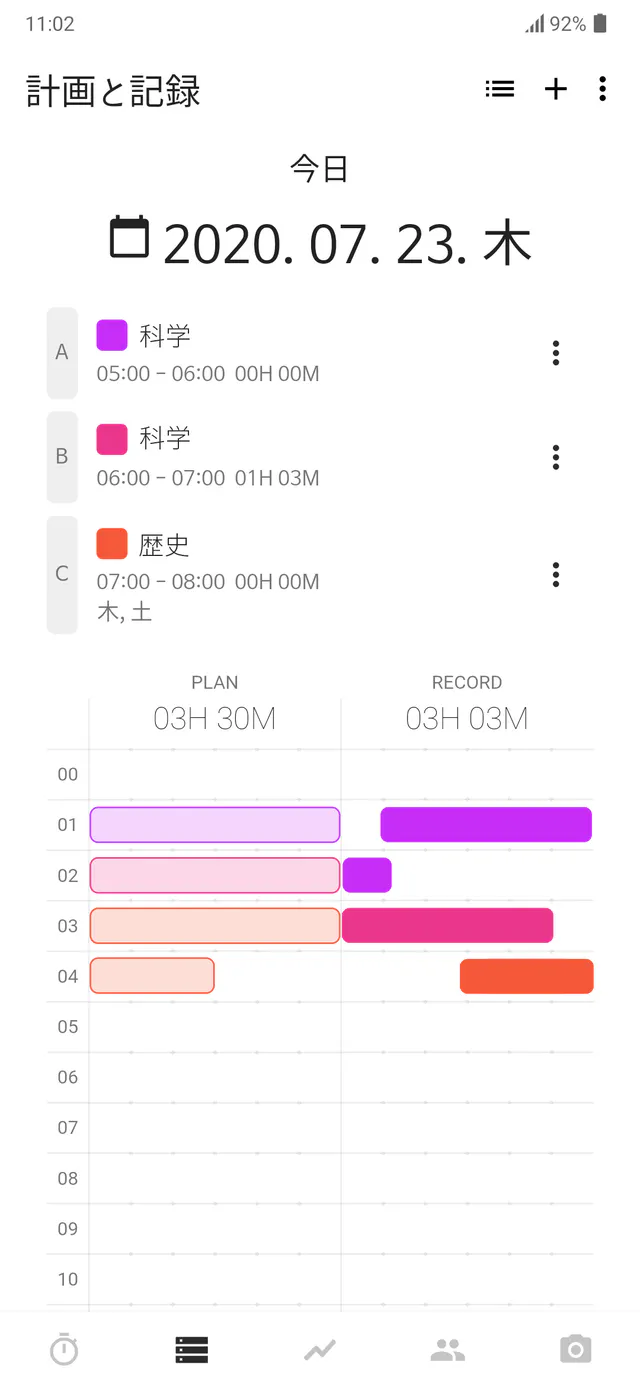Image resolution: width=640 pixels, height=1387 pixels.
Task: Tap the plus icon to add plan
Action: click(x=555, y=89)
